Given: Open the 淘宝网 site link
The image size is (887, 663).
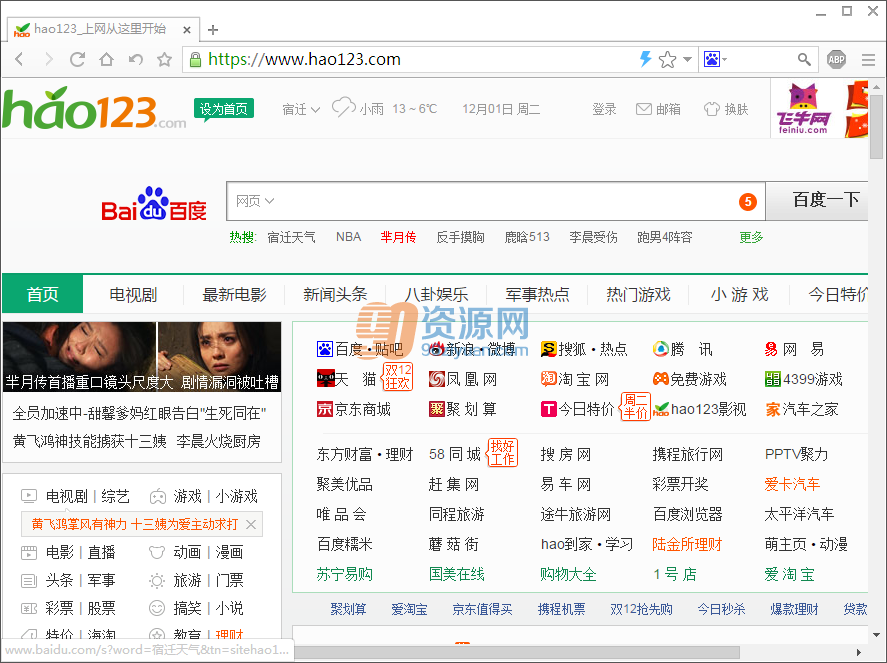Looking at the screenshot, I should (575, 379).
